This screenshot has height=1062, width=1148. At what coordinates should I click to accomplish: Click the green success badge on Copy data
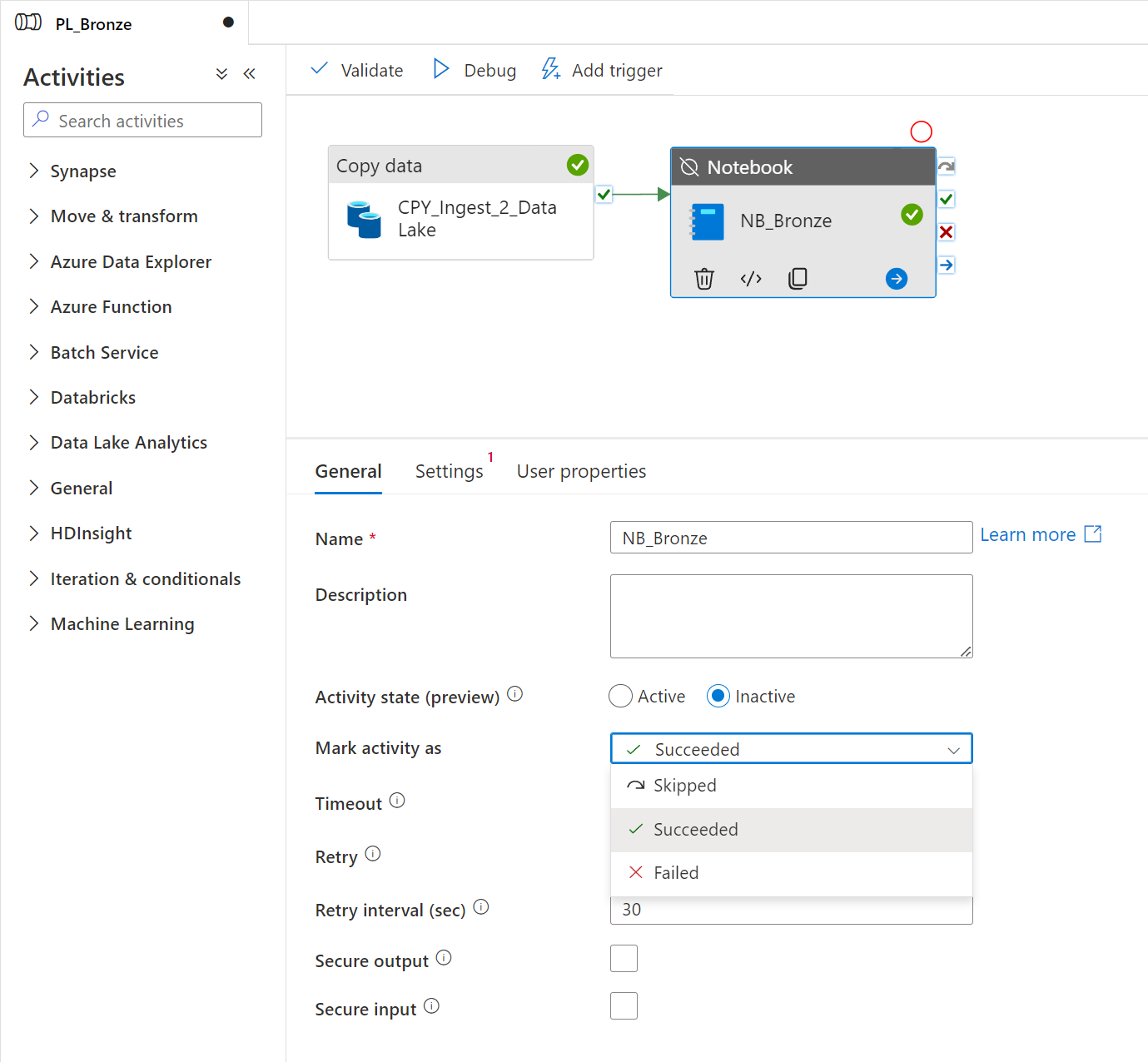(x=578, y=165)
